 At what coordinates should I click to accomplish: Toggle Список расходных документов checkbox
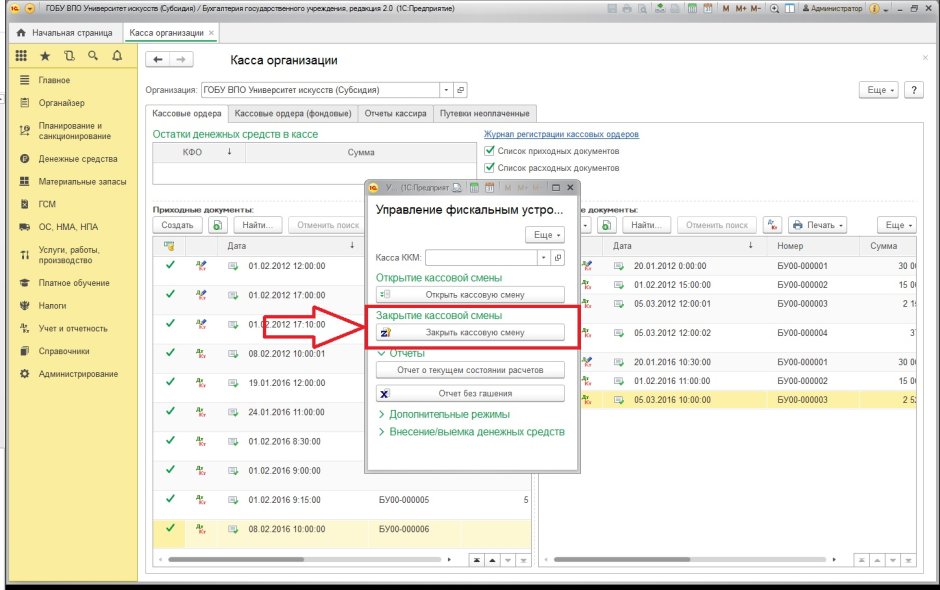(489, 167)
